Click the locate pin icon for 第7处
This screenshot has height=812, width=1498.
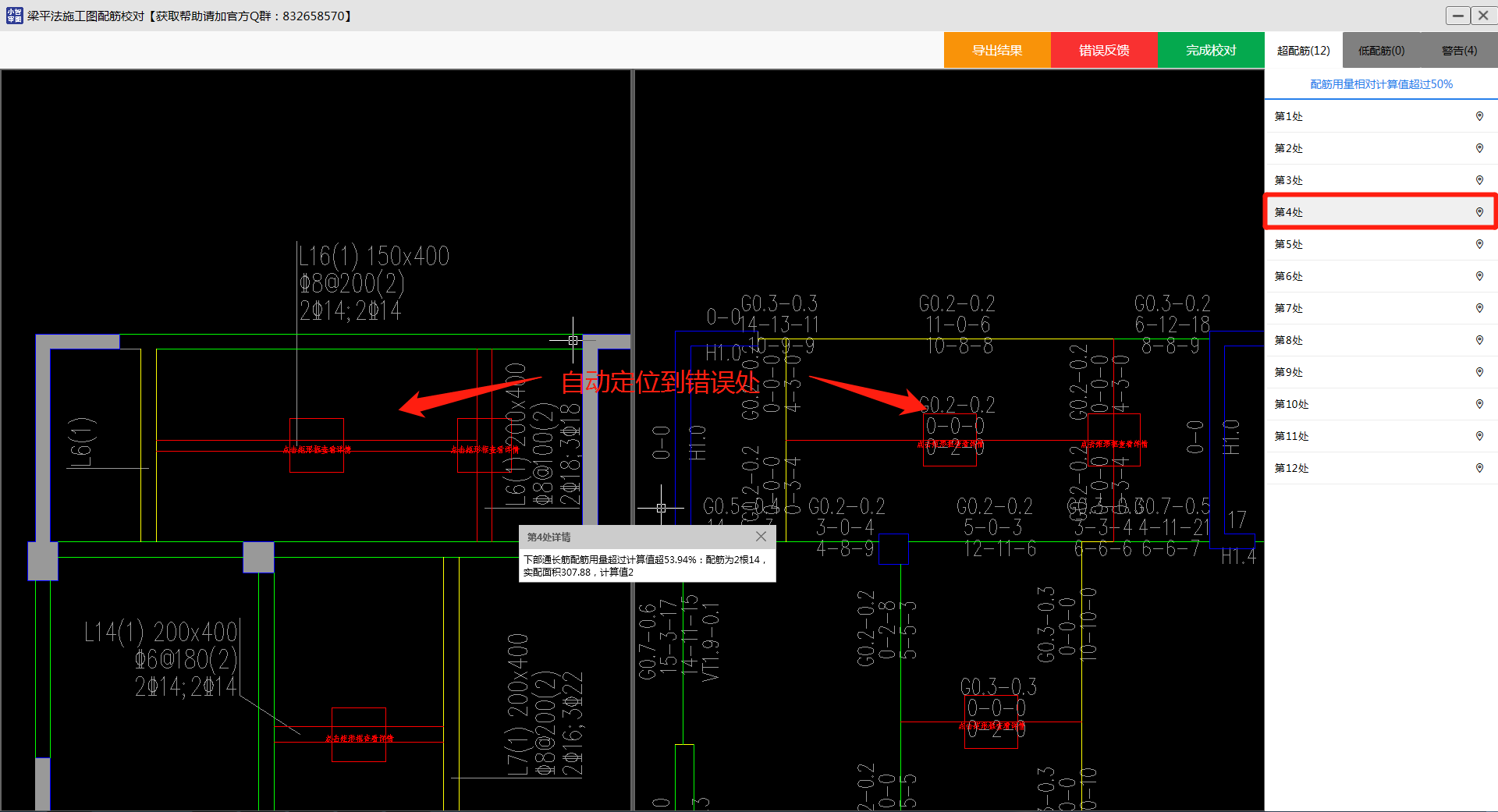tap(1478, 308)
